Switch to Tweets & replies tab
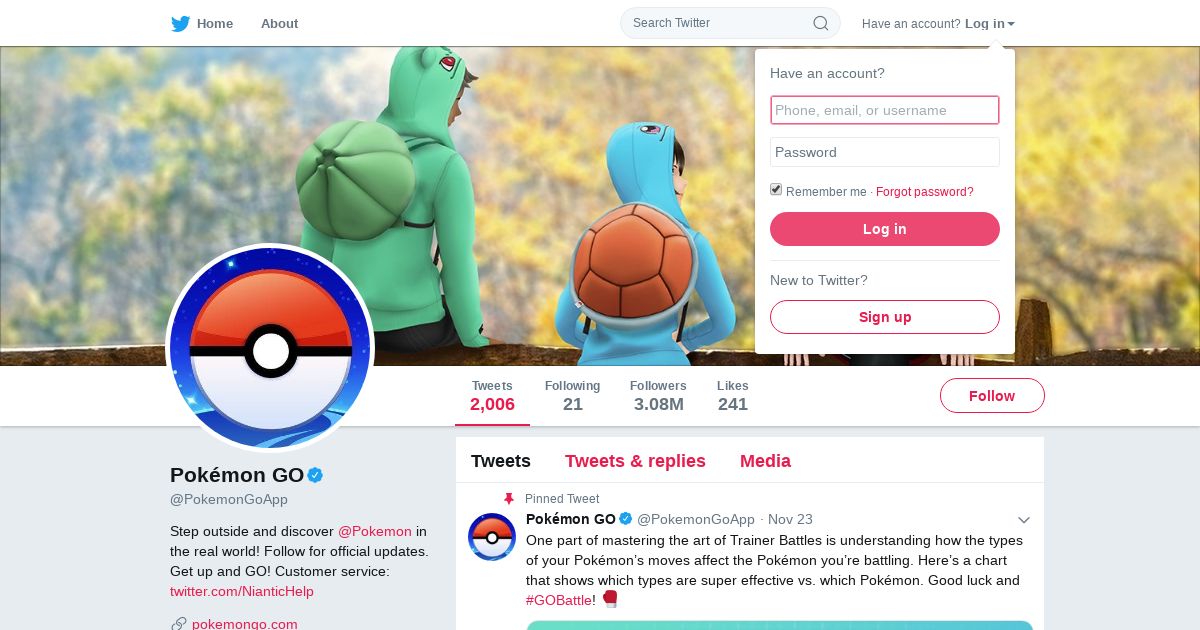 click(635, 461)
